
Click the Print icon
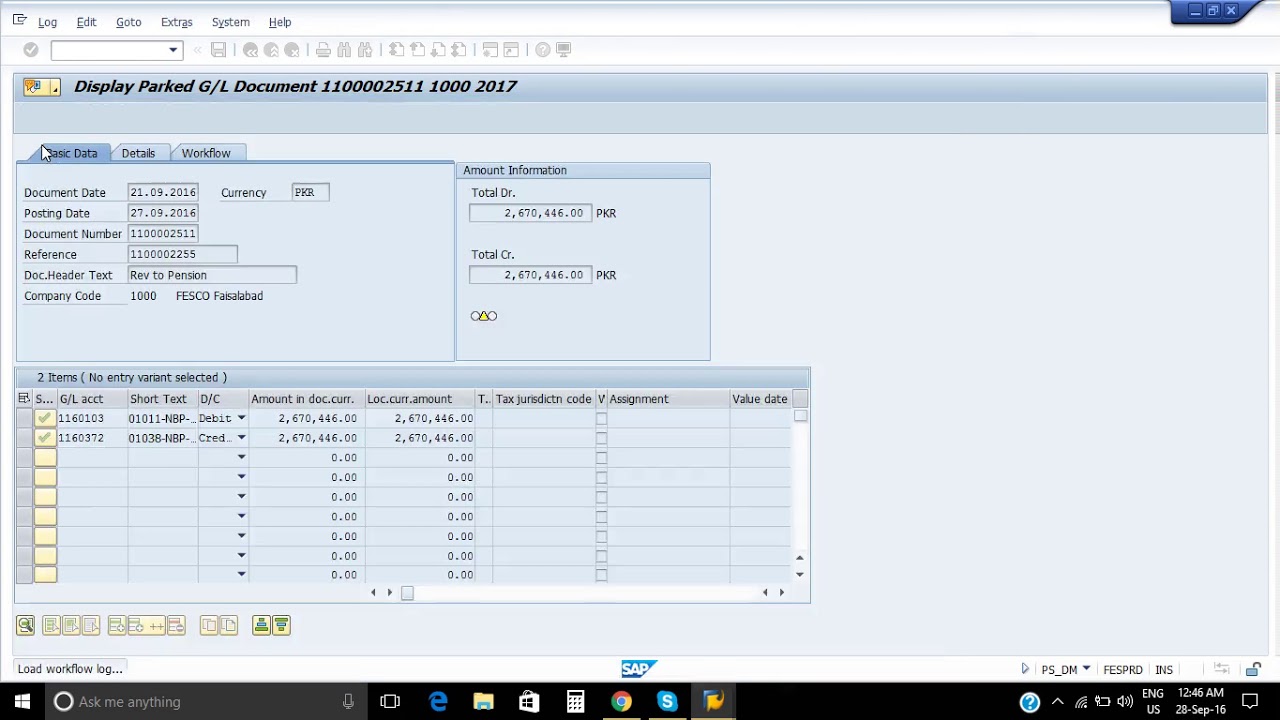pyautogui.click(x=323, y=49)
